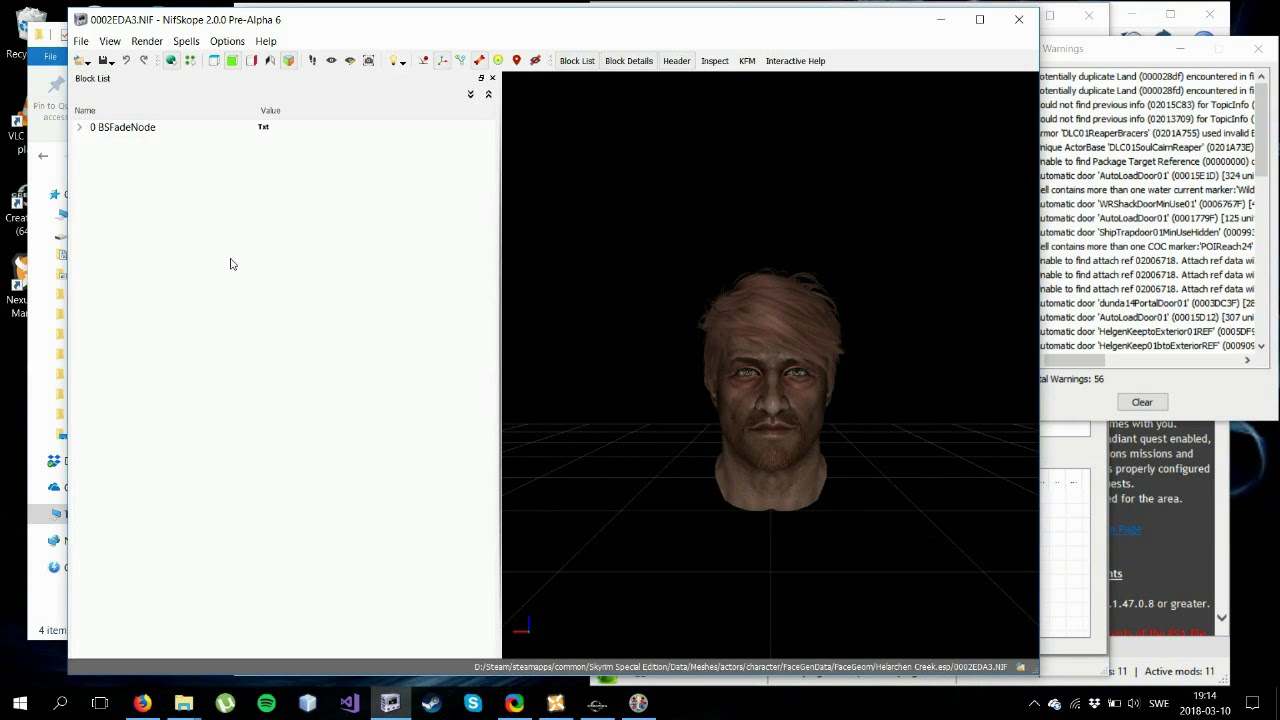Toggle the textured sphere render icon
Screen dimensions: 1280x720
coord(171,61)
